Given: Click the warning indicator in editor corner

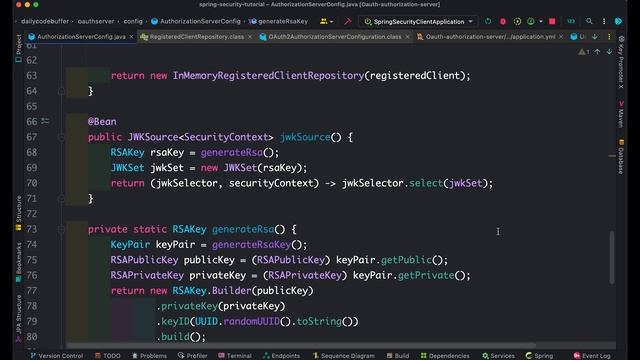Looking at the screenshot, I should [x=584, y=52].
